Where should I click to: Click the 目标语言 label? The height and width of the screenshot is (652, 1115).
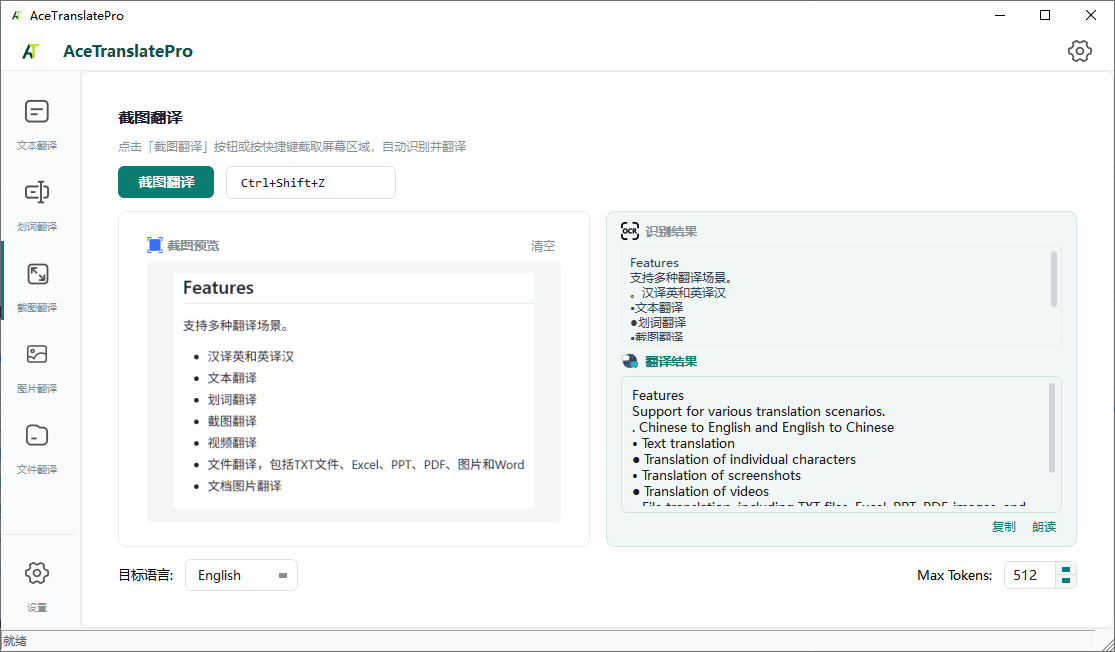[146, 575]
